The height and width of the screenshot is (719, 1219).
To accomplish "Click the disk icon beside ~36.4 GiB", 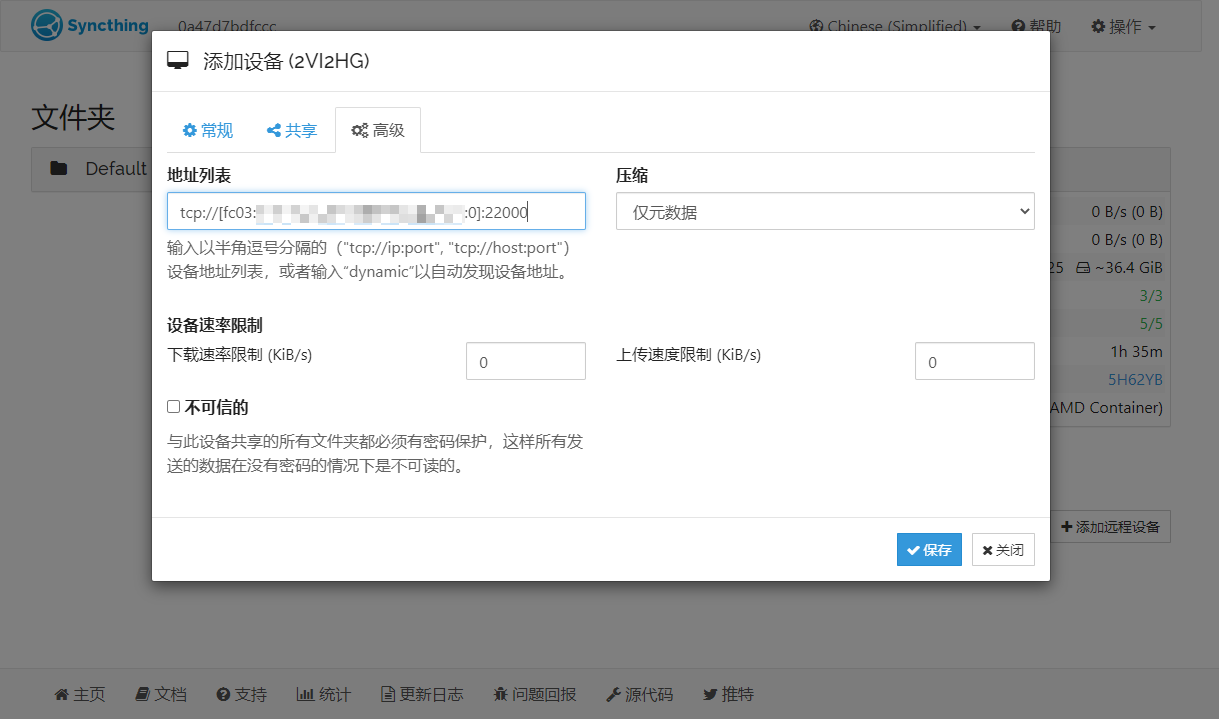I will point(1083,268).
